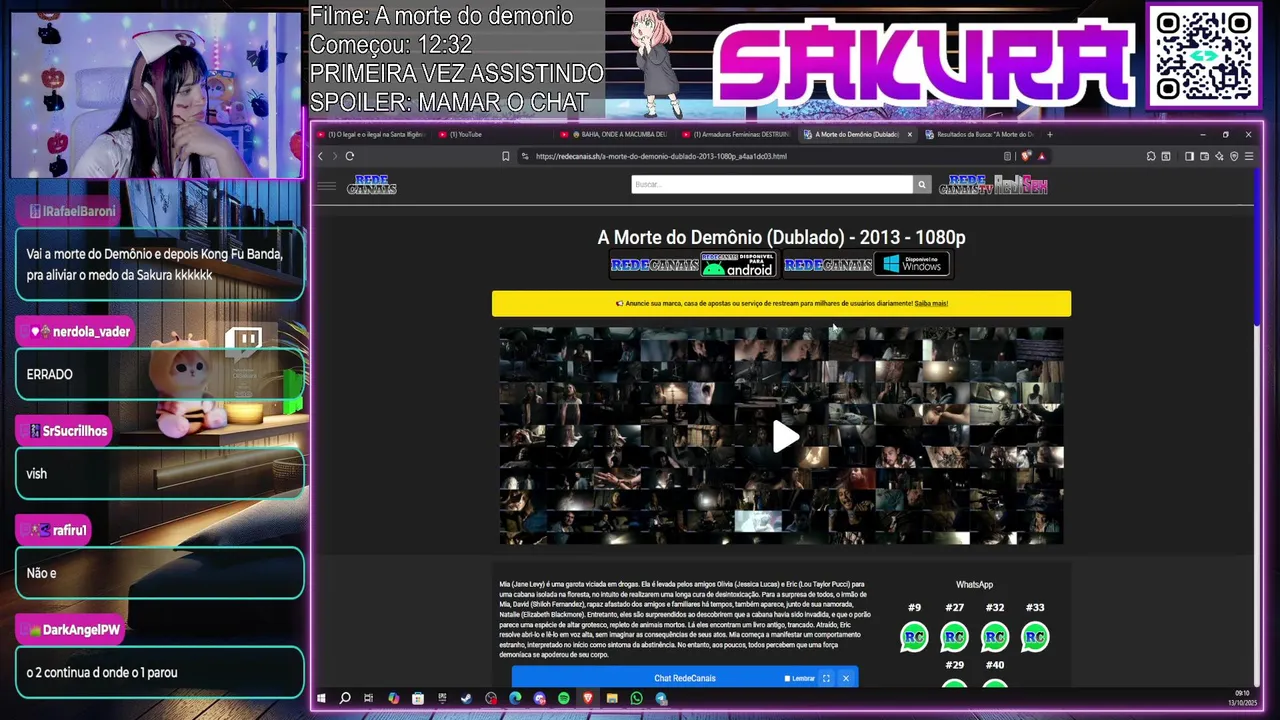Click the RedeCanais logo in site header

[x=372, y=185]
